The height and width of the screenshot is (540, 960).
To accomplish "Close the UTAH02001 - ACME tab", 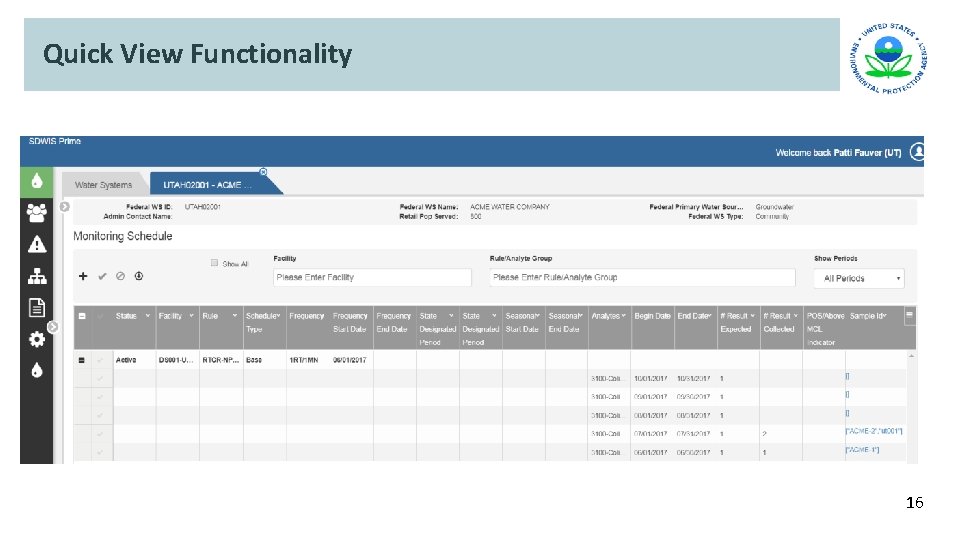I will point(263,172).
